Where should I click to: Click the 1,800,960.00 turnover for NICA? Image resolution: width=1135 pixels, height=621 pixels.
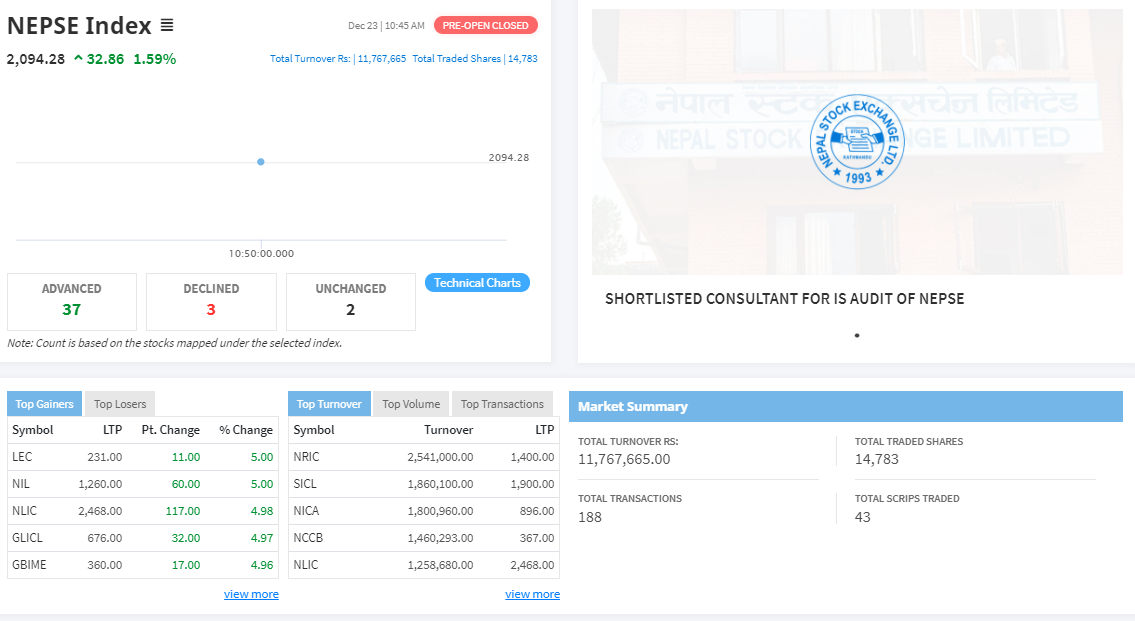click(440, 511)
